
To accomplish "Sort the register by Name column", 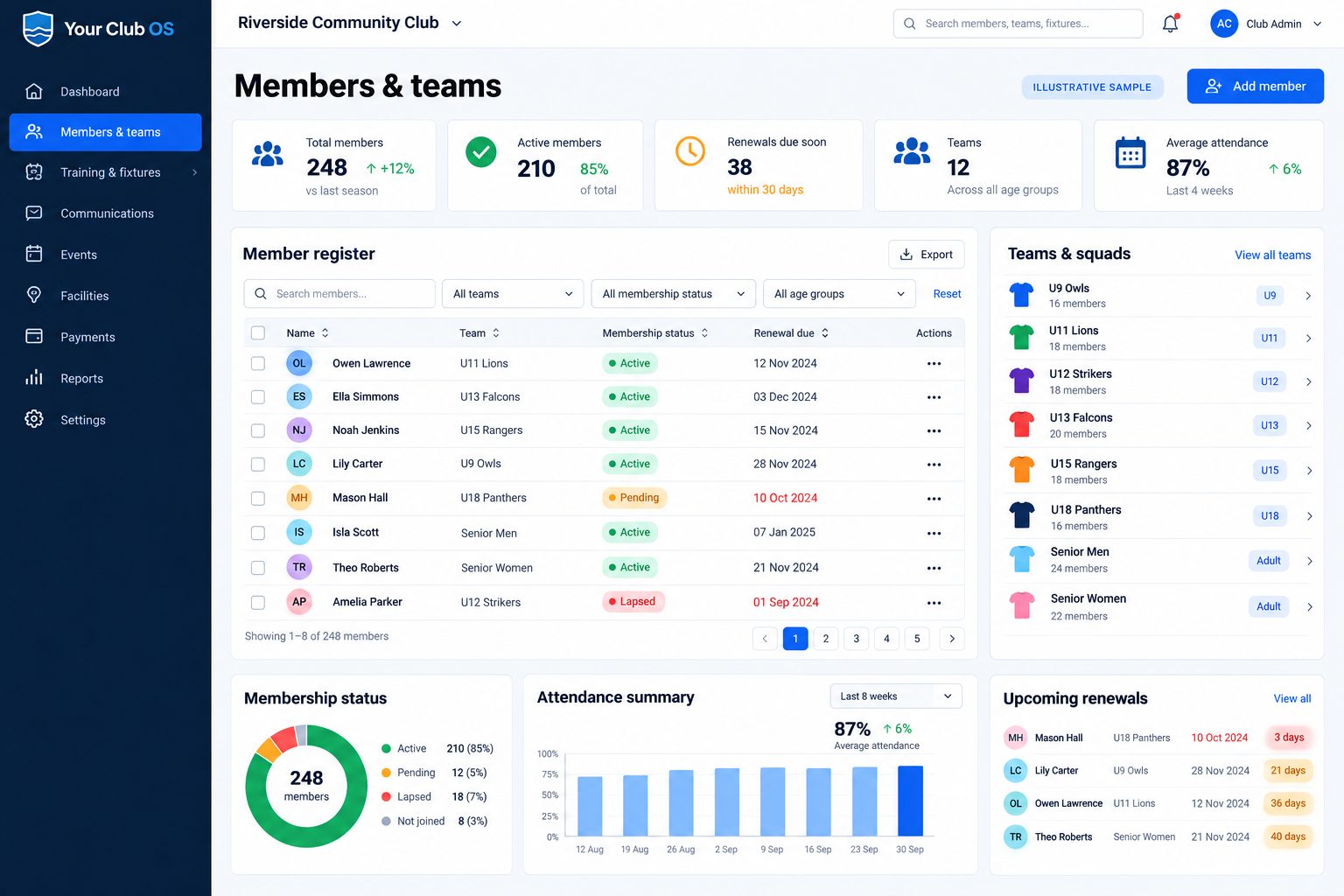I will tap(307, 333).
